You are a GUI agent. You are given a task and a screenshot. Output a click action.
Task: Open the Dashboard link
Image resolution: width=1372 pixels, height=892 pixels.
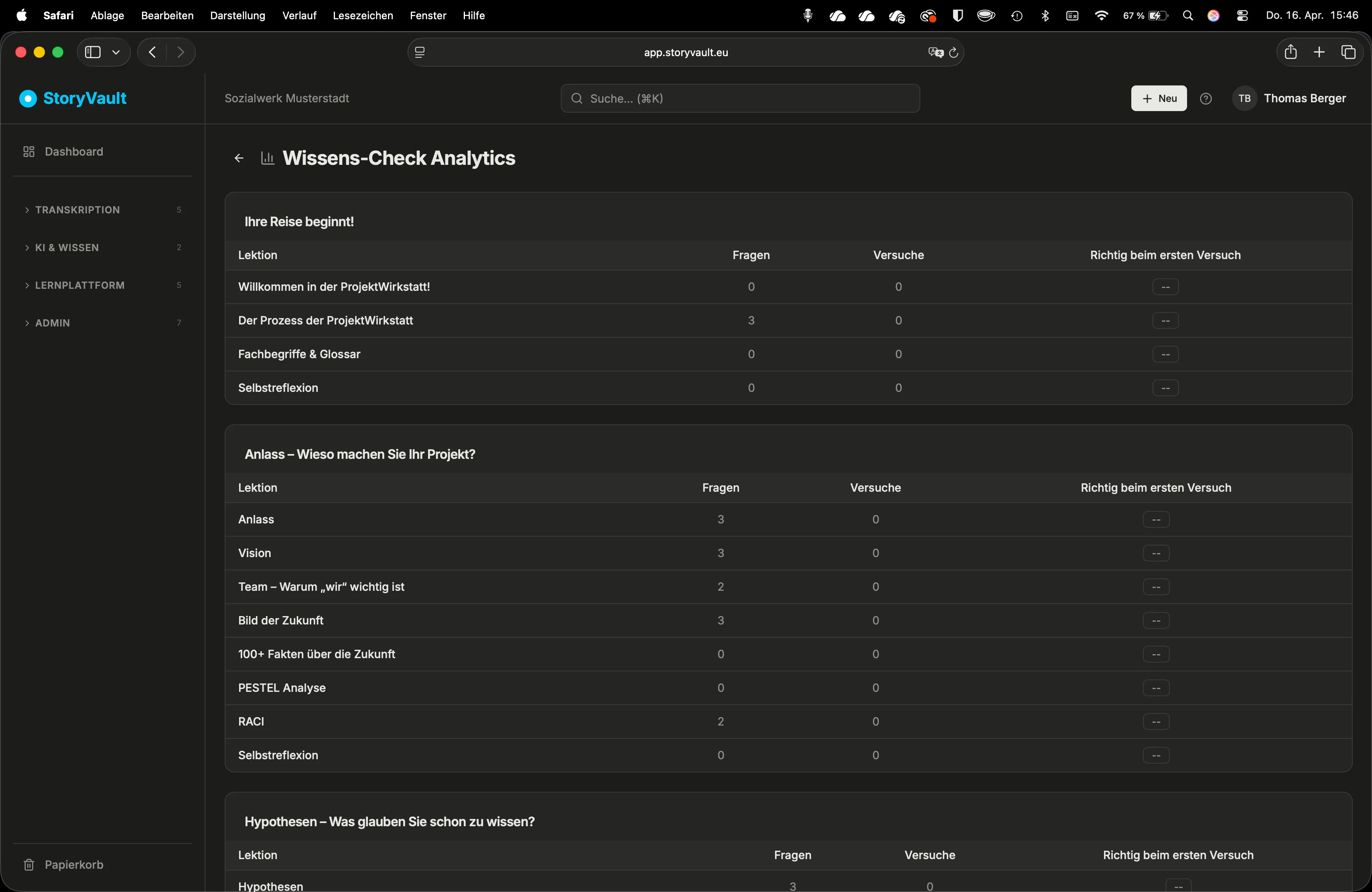tap(74, 152)
